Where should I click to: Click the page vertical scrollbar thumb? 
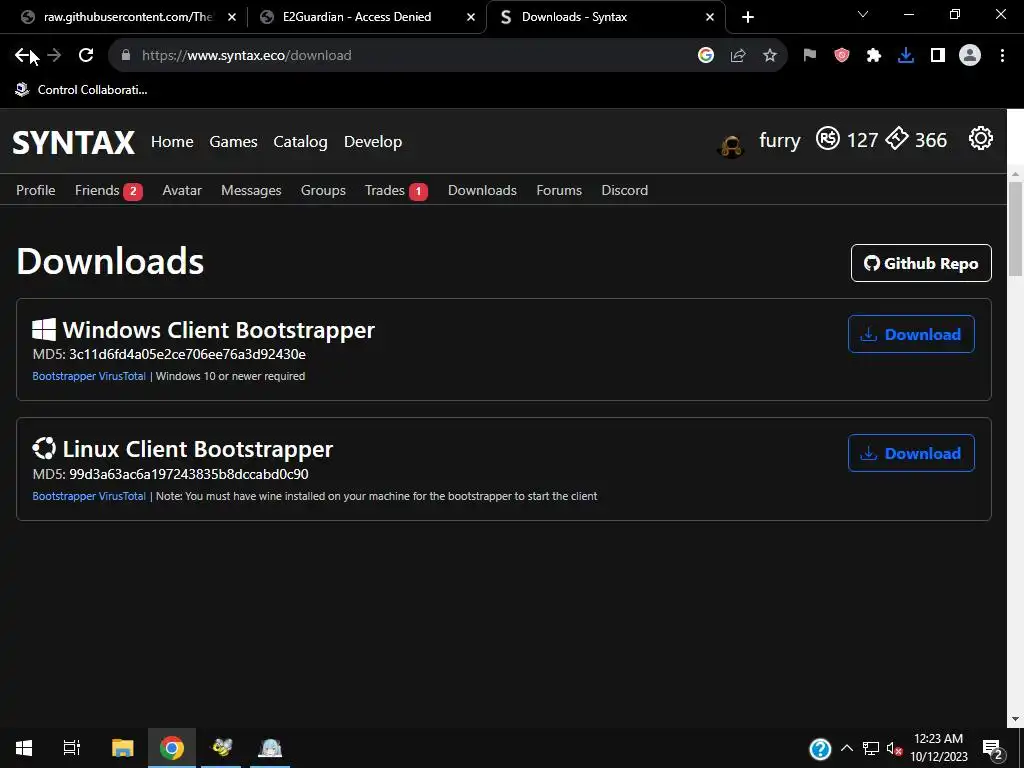coord(1015,229)
